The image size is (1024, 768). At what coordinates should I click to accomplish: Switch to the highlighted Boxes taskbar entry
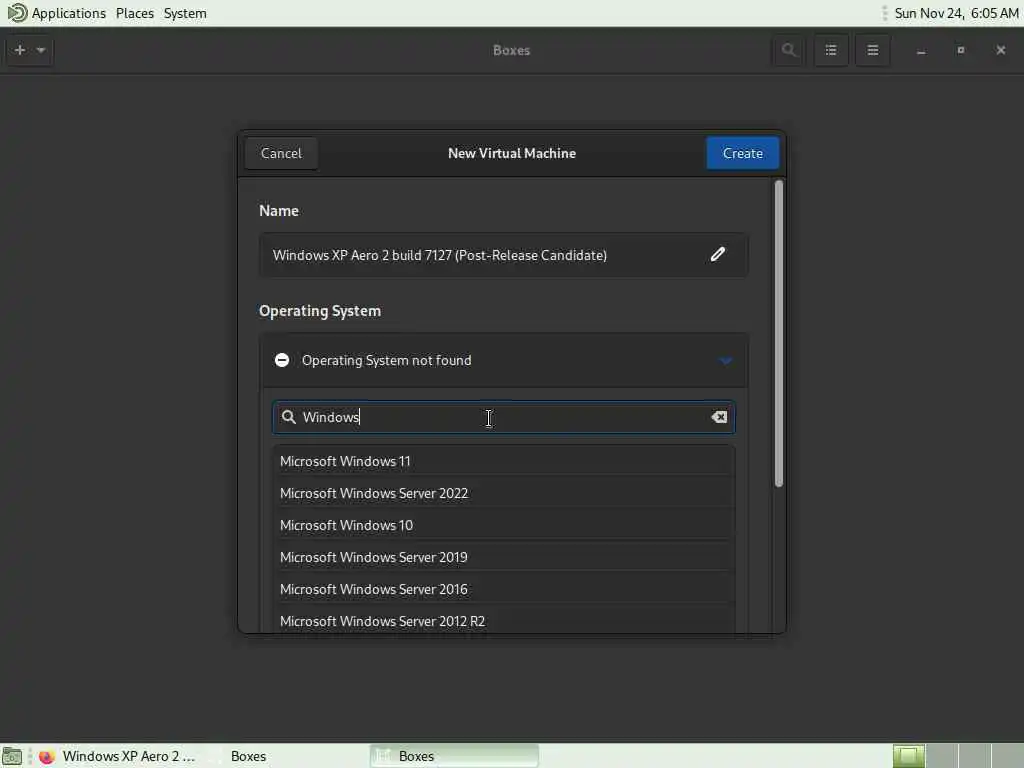(455, 756)
